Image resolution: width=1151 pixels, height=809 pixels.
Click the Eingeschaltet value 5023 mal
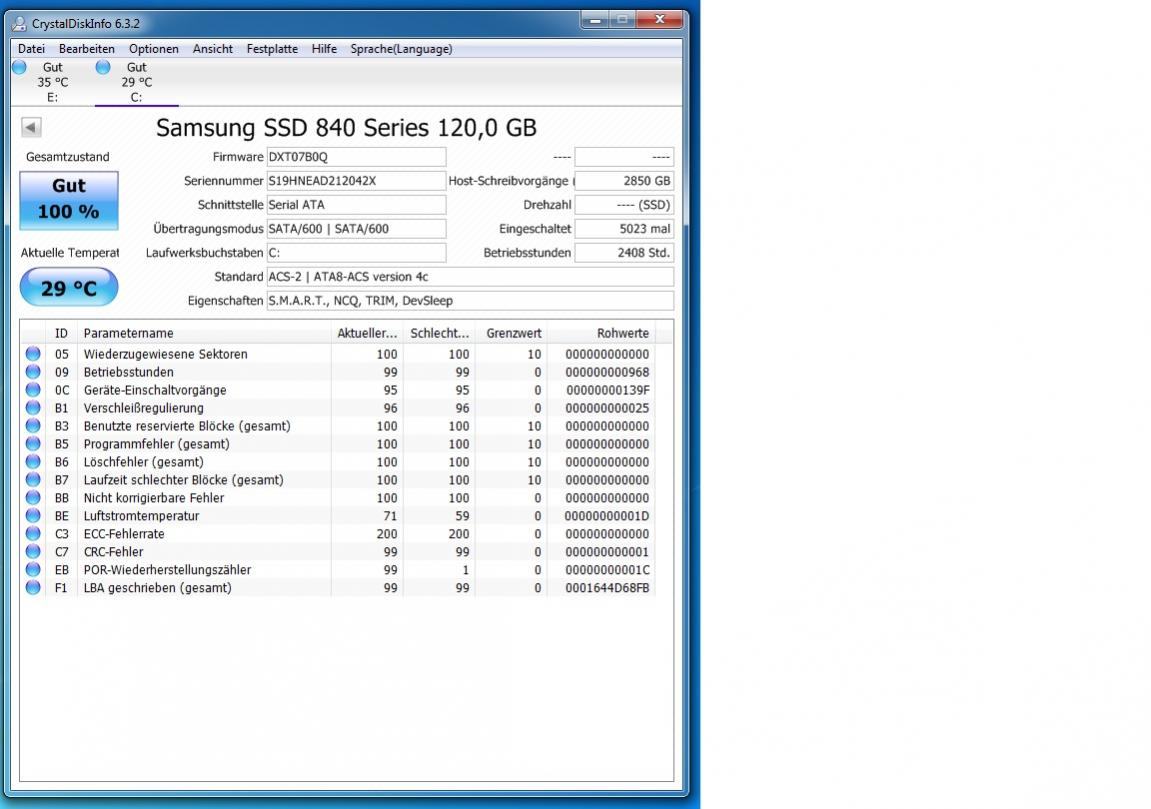click(x=624, y=228)
